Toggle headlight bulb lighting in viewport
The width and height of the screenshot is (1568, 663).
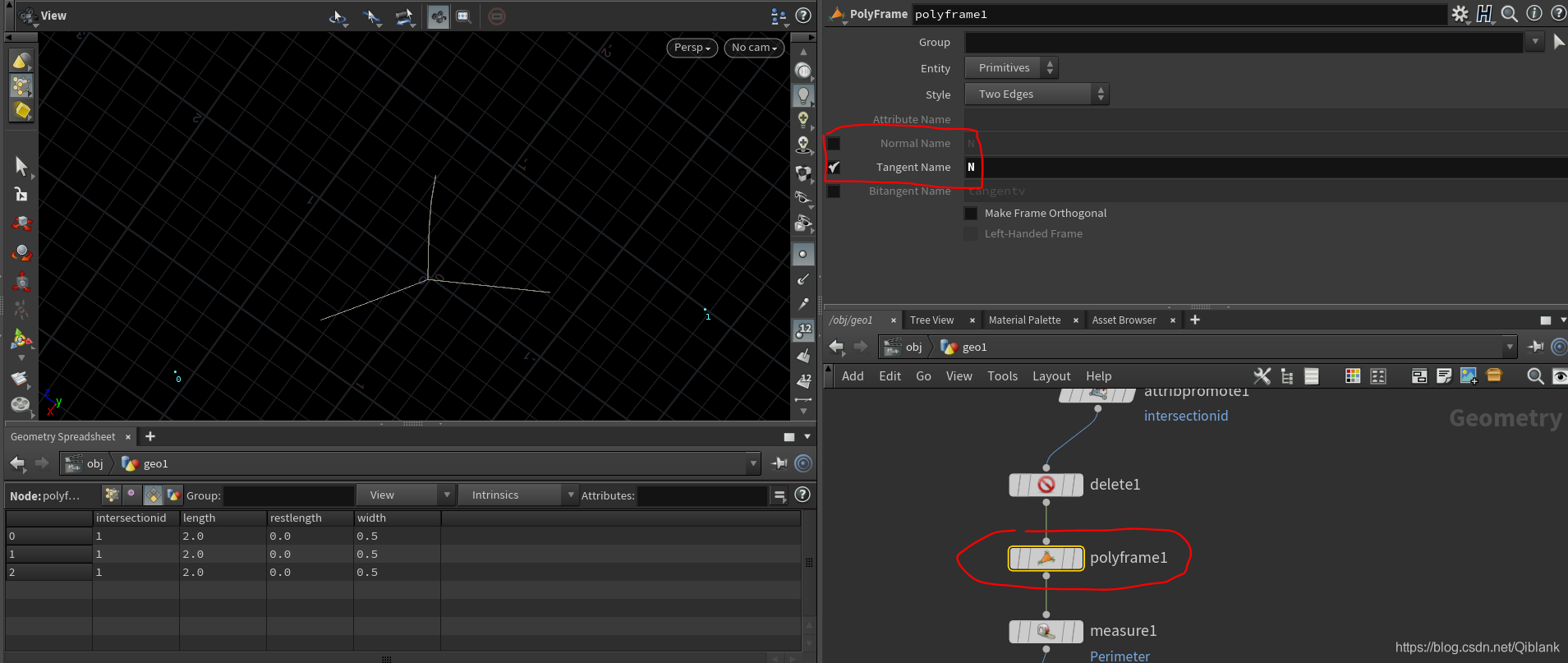coord(803,95)
